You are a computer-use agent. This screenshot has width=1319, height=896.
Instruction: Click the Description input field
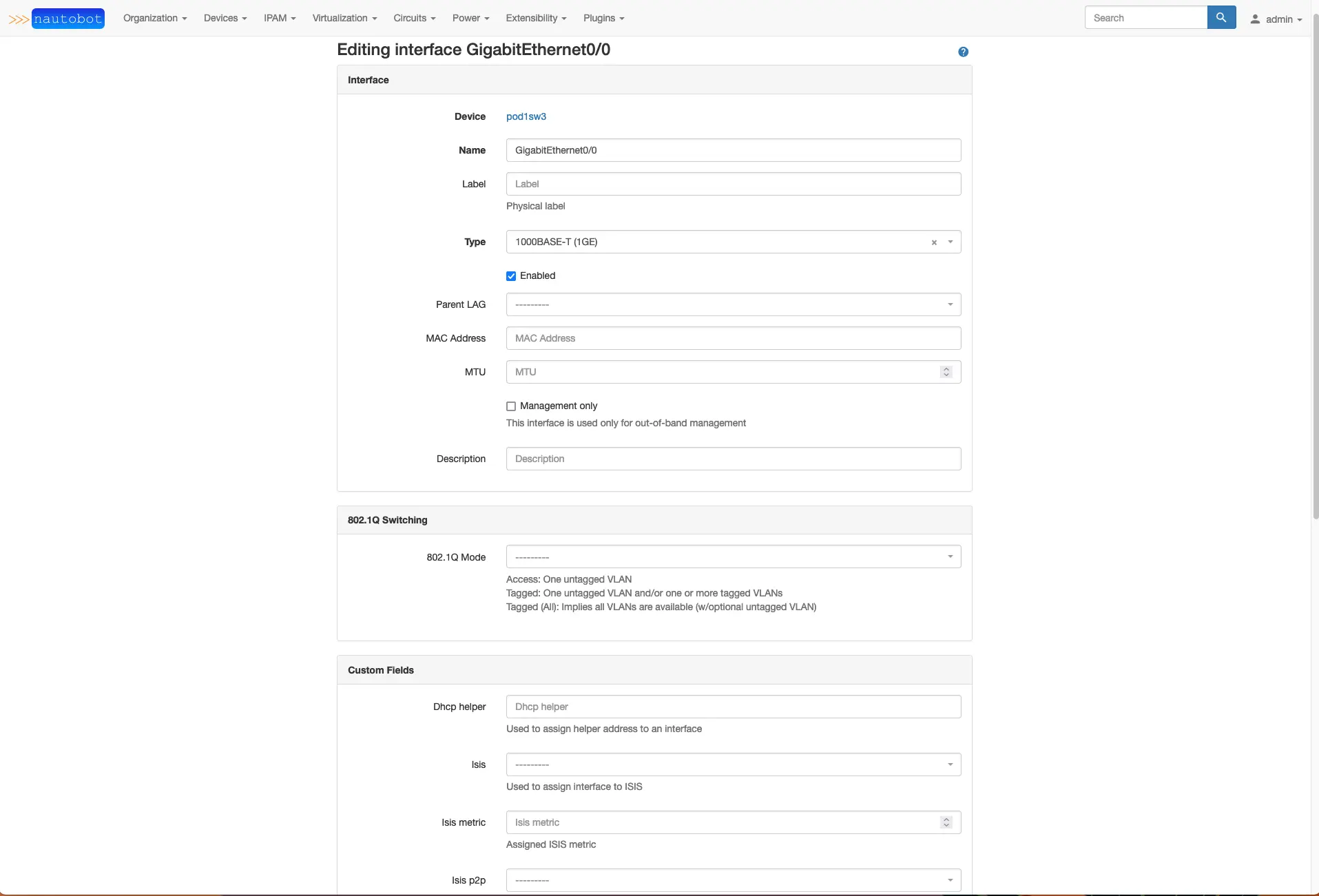pyautogui.click(x=733, y=459)
